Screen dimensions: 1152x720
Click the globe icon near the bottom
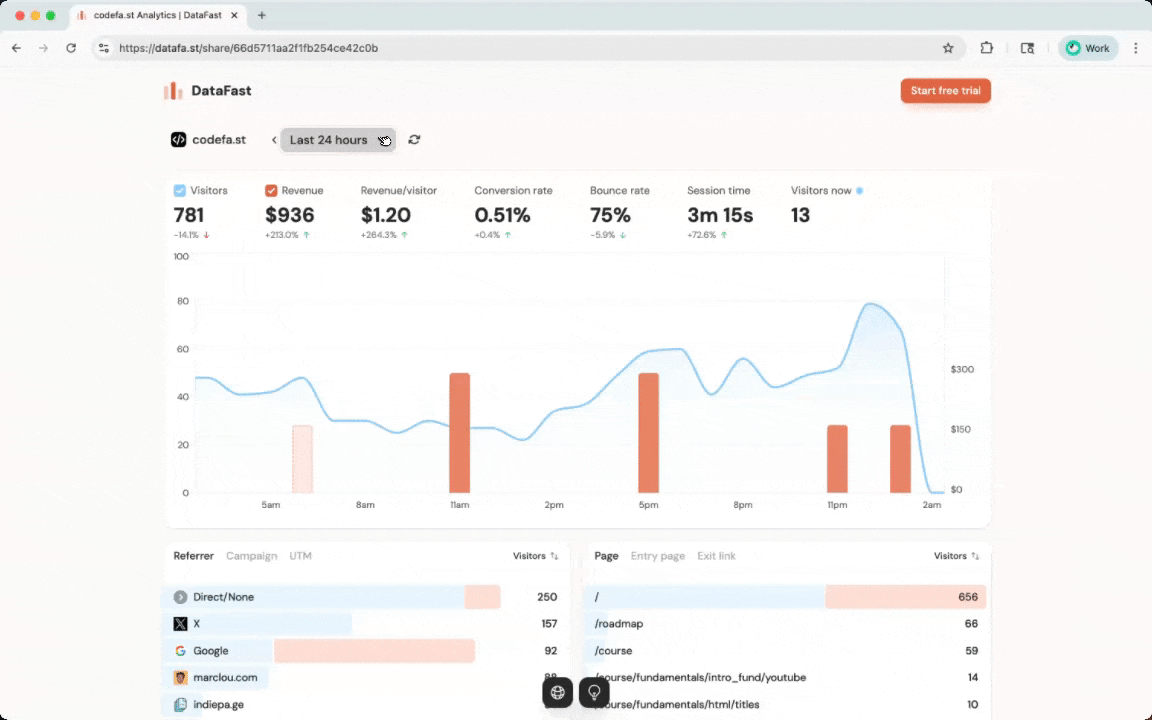point(557,692)
